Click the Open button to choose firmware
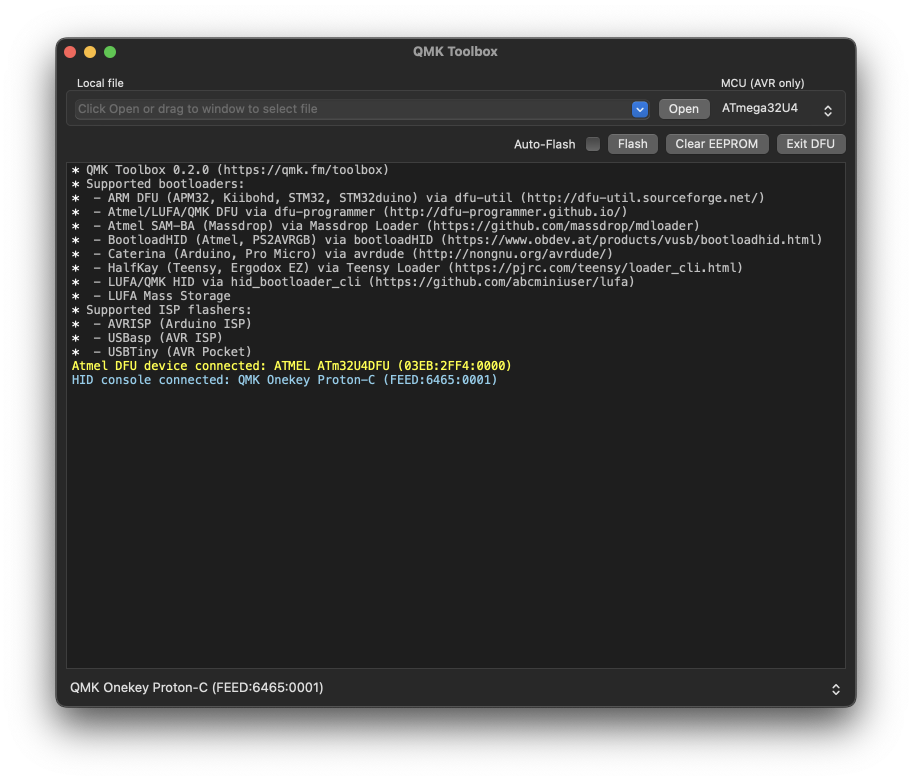This screenshot has width=912, height=781. [683, 109]
